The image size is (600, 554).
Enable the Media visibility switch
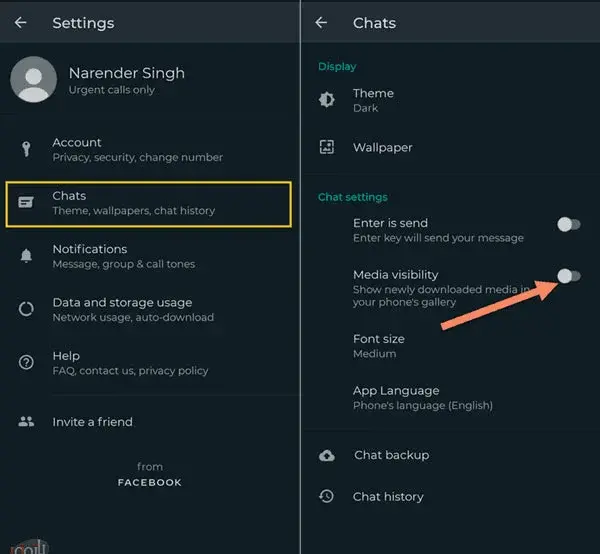tap(569, 276)
